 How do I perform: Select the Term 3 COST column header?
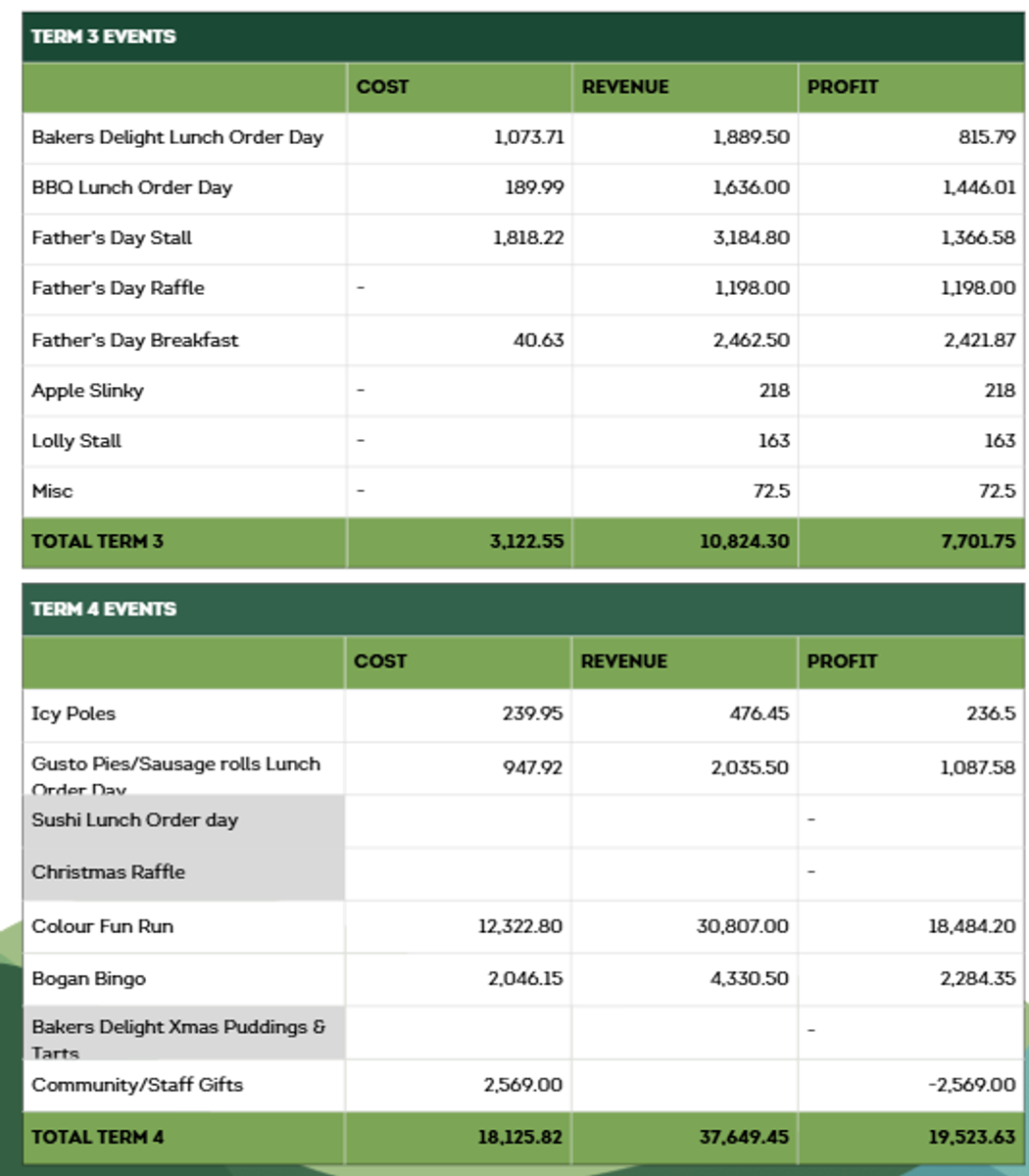382,86
